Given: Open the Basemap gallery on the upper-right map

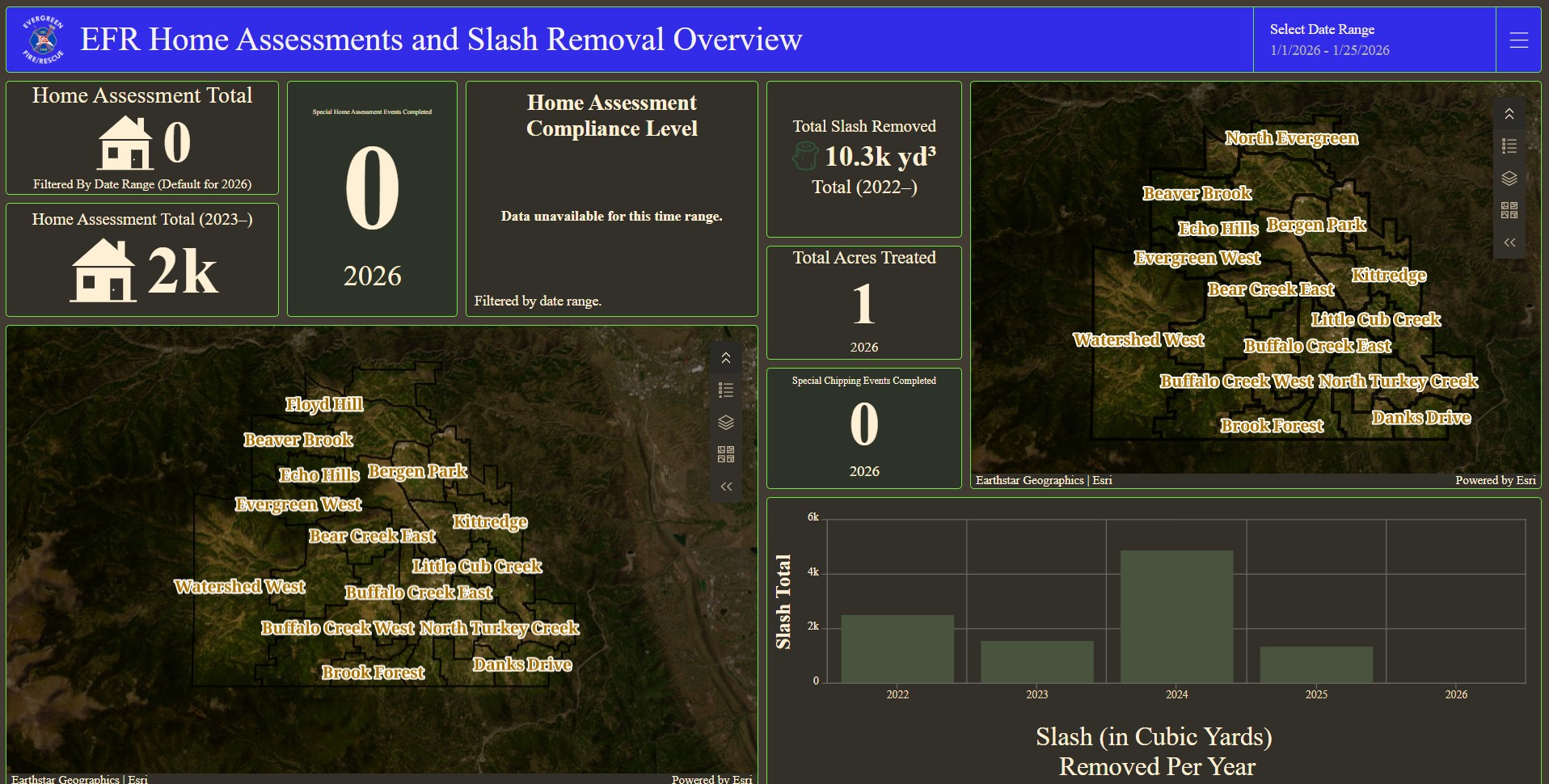Looking at the screenshot, I should pyautogui.click(x=1509, y=210).
